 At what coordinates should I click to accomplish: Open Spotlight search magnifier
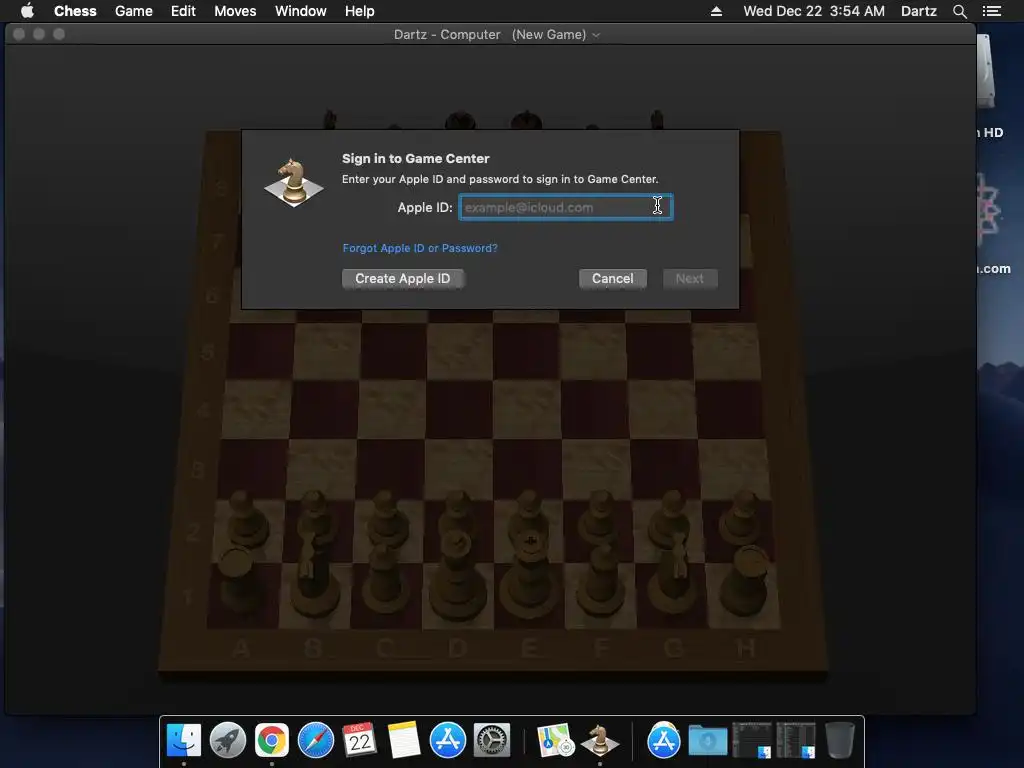[959, 11]
